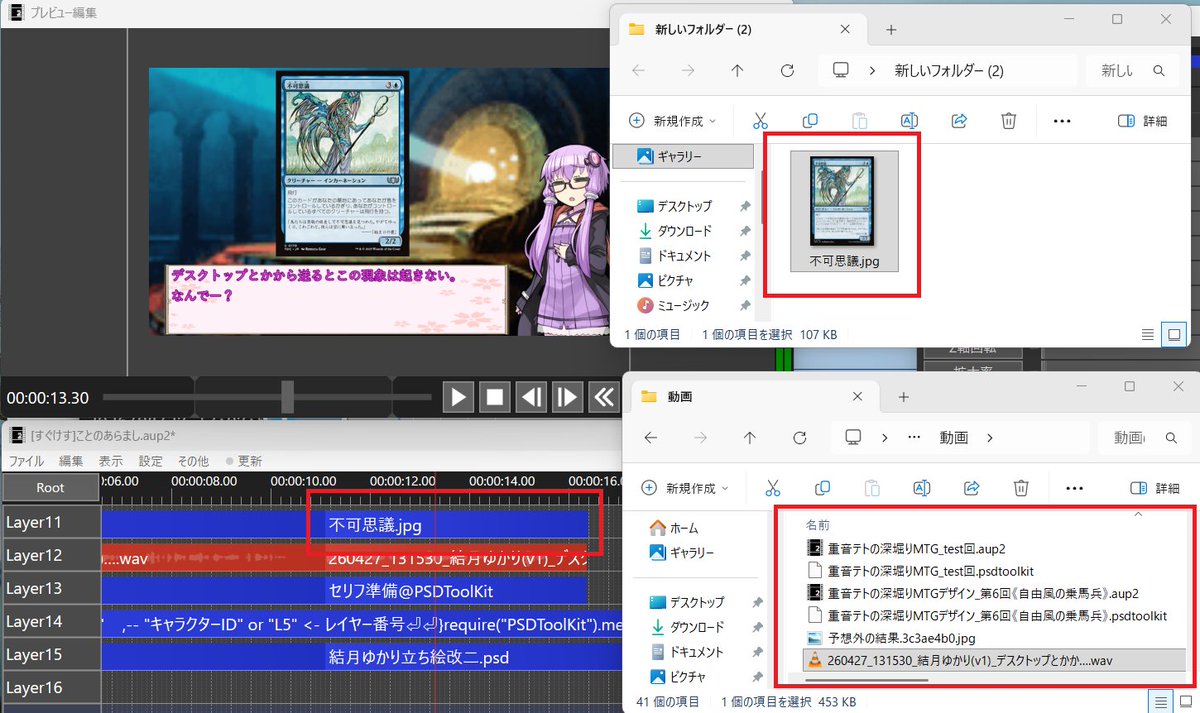Click the share icon in 新しいフォルダー window

coord(959,121)
